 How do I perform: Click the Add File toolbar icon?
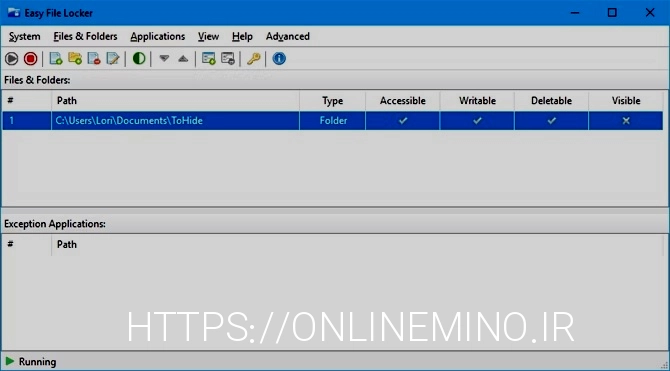56,59
